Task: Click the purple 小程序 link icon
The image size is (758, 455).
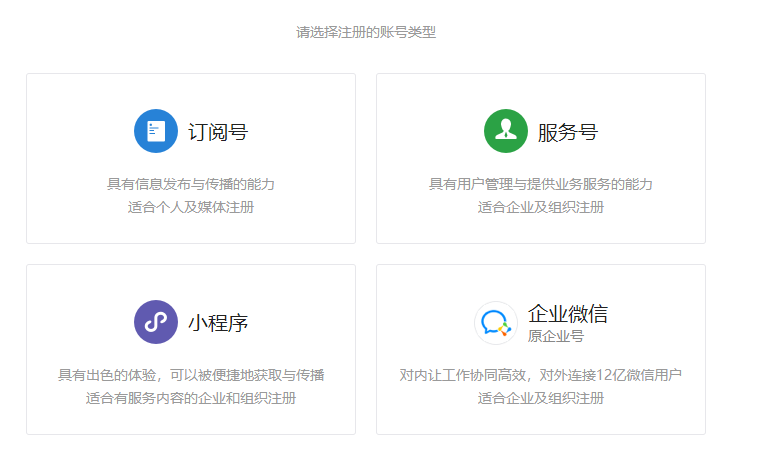Action: [x=156, y=322]
